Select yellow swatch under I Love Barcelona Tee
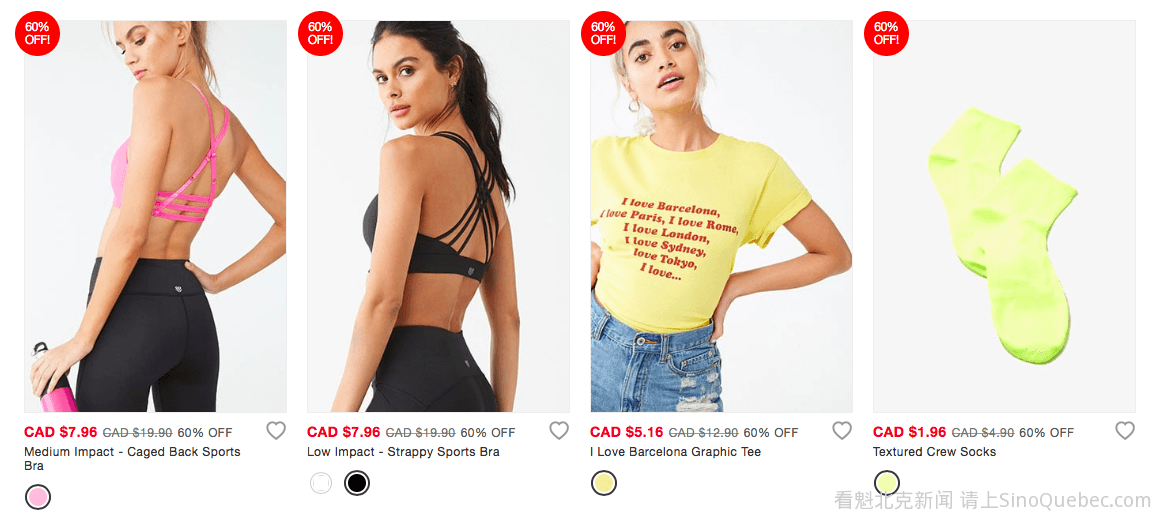This screenshot has width=1155, height=516. click(604, 483)
